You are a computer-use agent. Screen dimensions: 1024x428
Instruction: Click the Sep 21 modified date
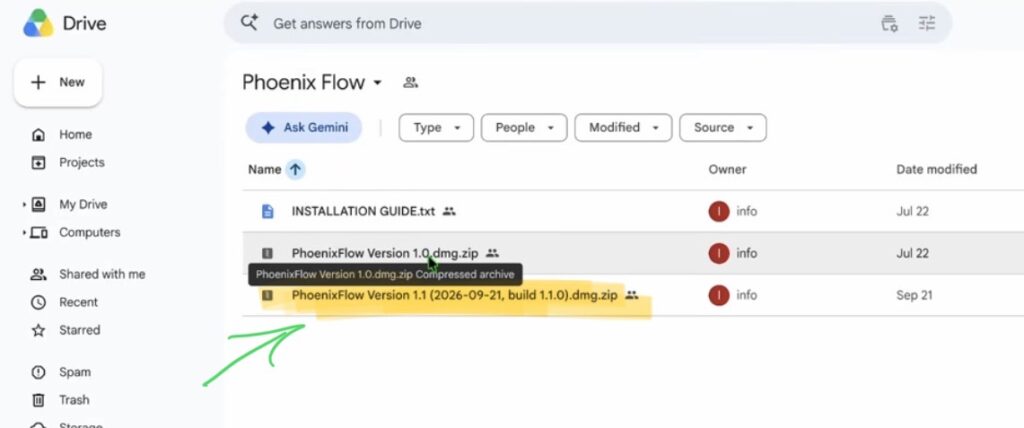point(914,295)
